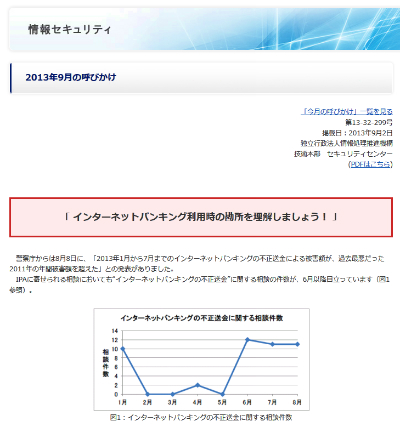Click the red-boxed インターネットバンキング headline
400x427 pixels.
(201, 217)
